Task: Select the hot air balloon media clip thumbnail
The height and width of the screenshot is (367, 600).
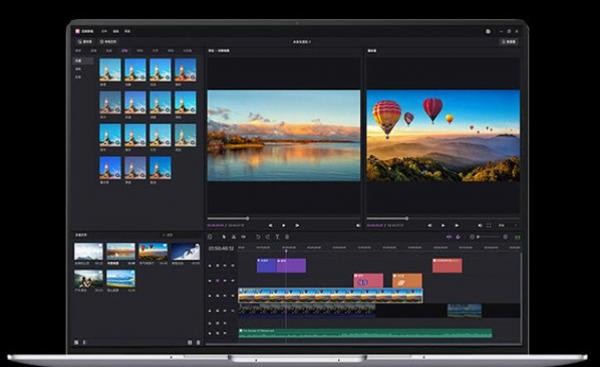Action: pyautogui.click(x=153, y=251)
